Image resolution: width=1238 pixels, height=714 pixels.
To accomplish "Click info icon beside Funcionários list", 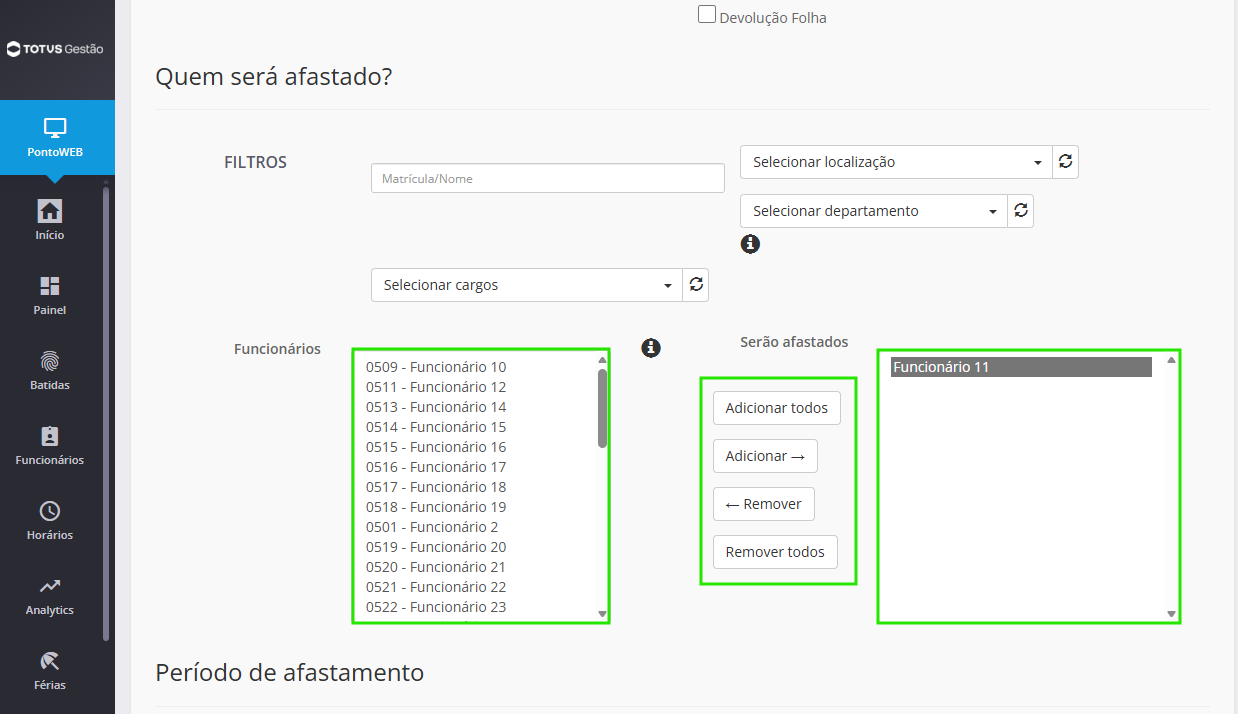I will point(651,348).
